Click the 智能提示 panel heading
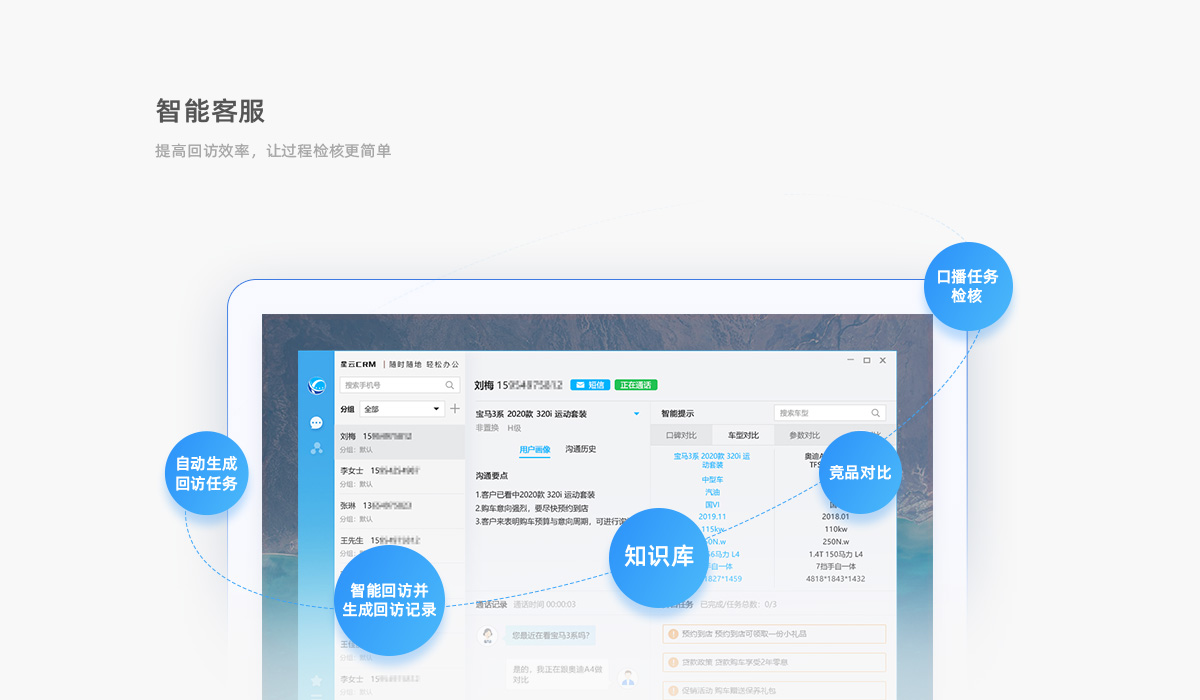 point(677,413)
